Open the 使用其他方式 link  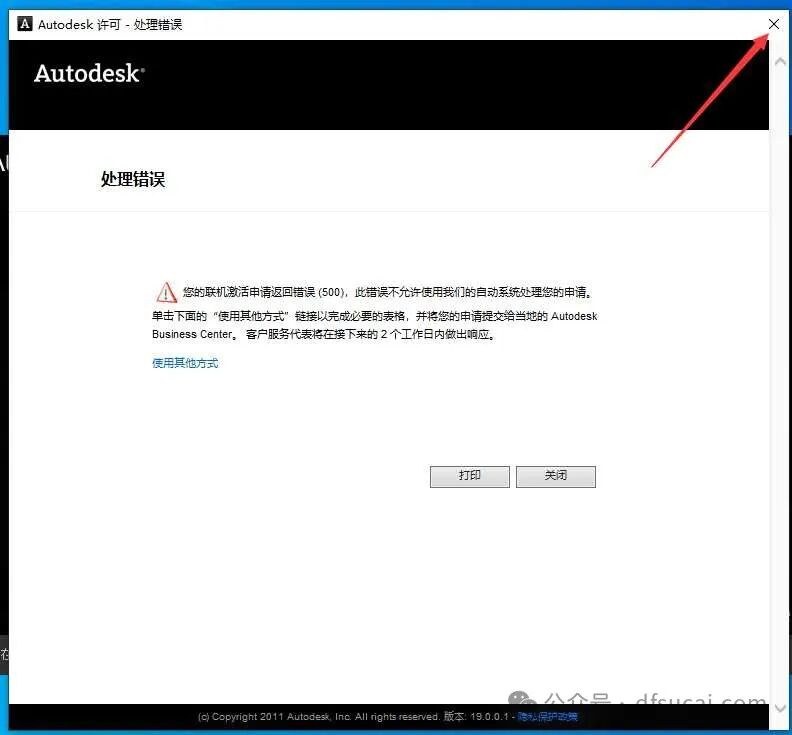click(185, 363)
